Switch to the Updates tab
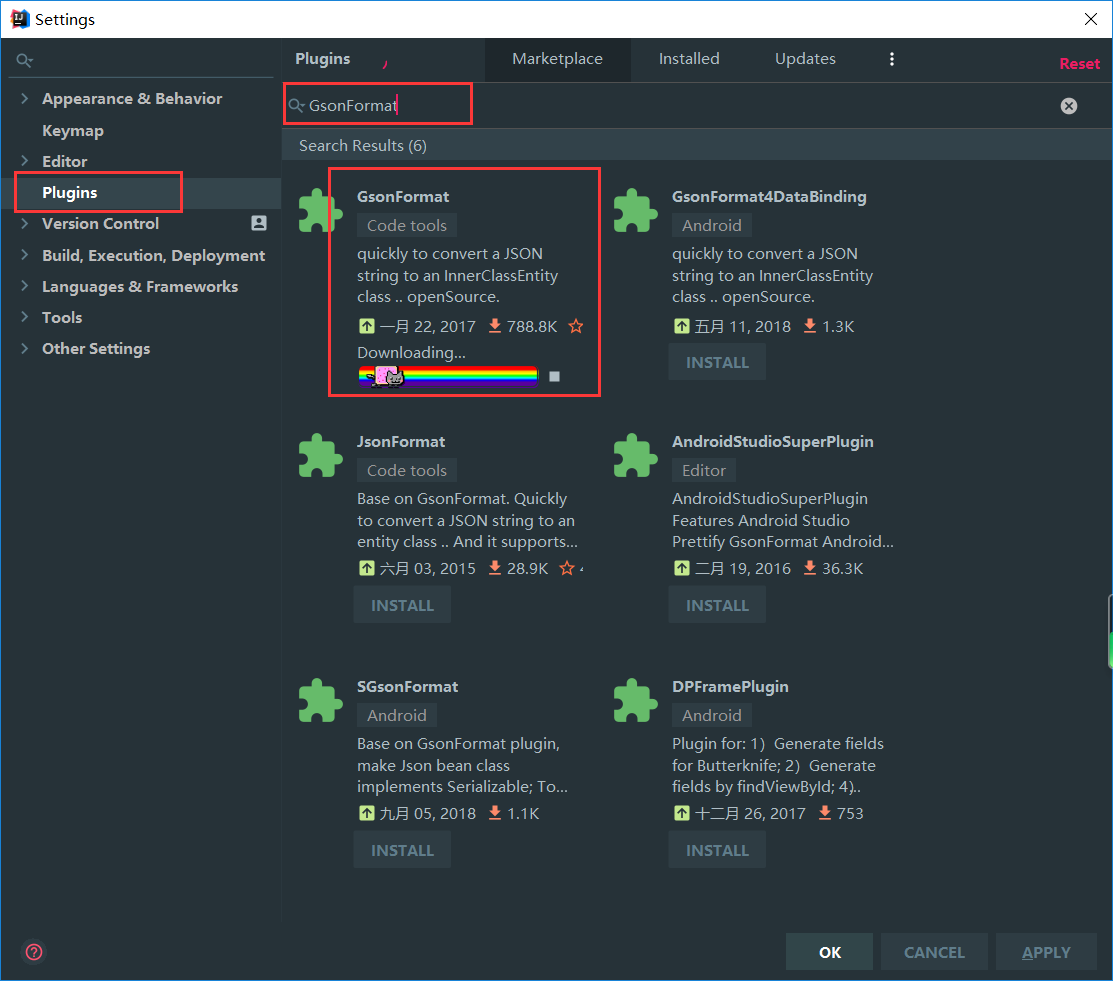 click(x=805, y=59)
